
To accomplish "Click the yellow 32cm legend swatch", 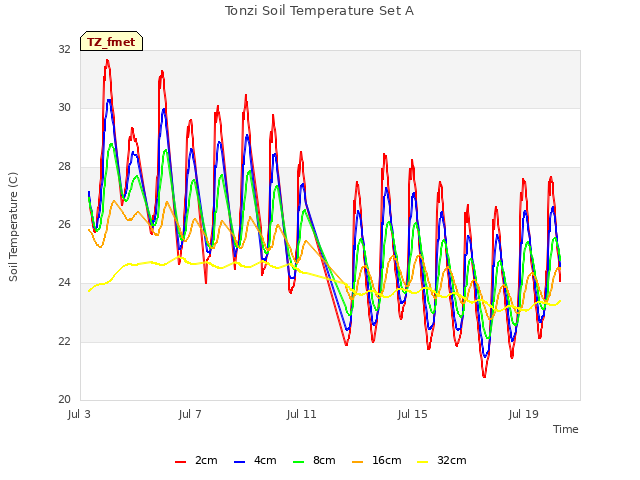I will pos(423,462).
